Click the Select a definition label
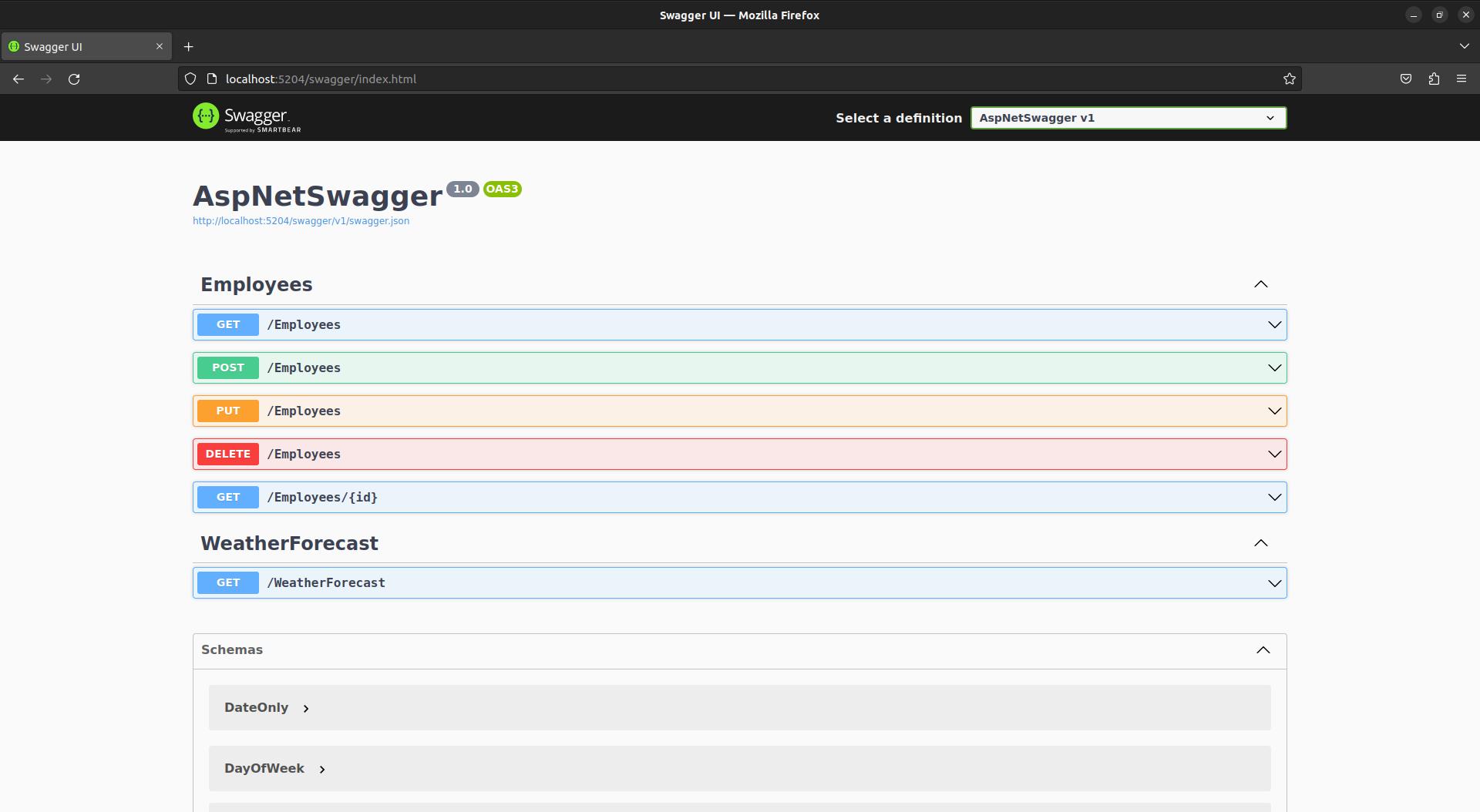The height and width of the screenshot is (812, 1480). 899,118
